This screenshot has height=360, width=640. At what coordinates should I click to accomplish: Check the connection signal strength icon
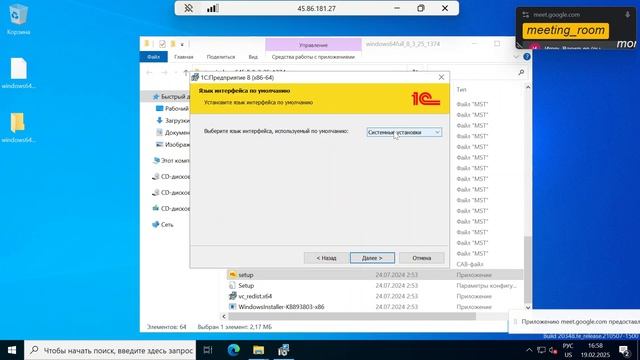[x=212, y=8]
